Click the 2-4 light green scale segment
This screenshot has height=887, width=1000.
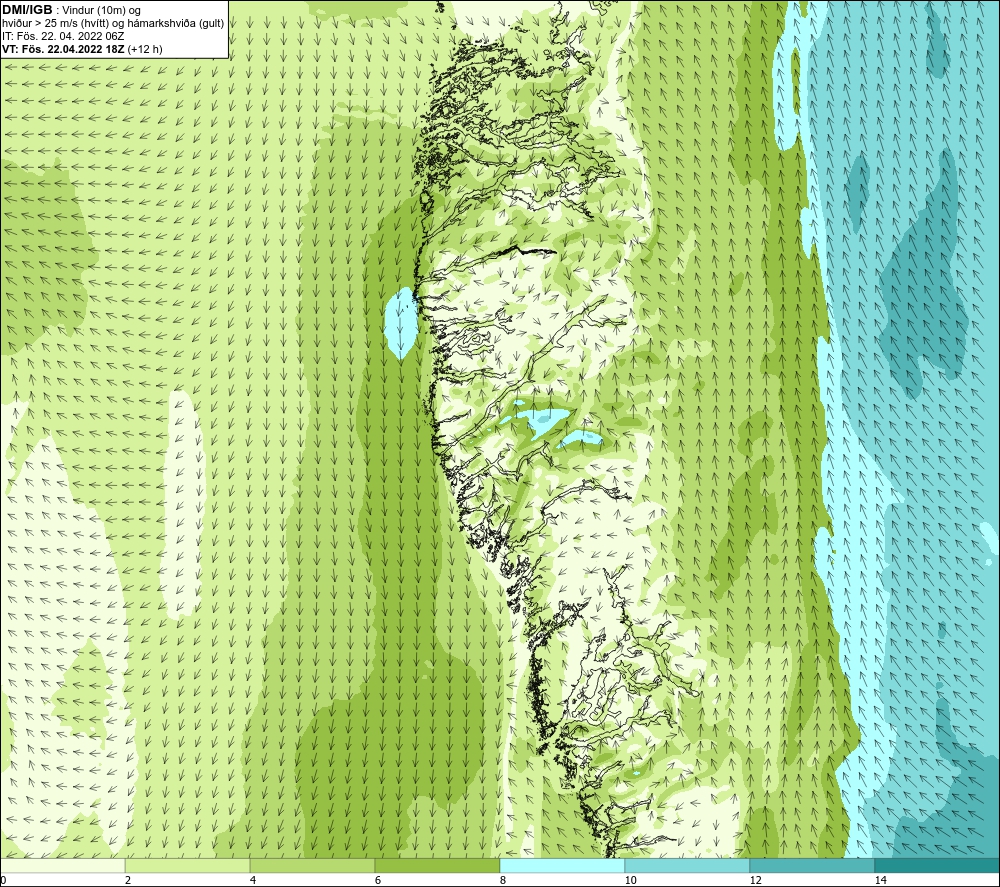click(x=188, y=866)
